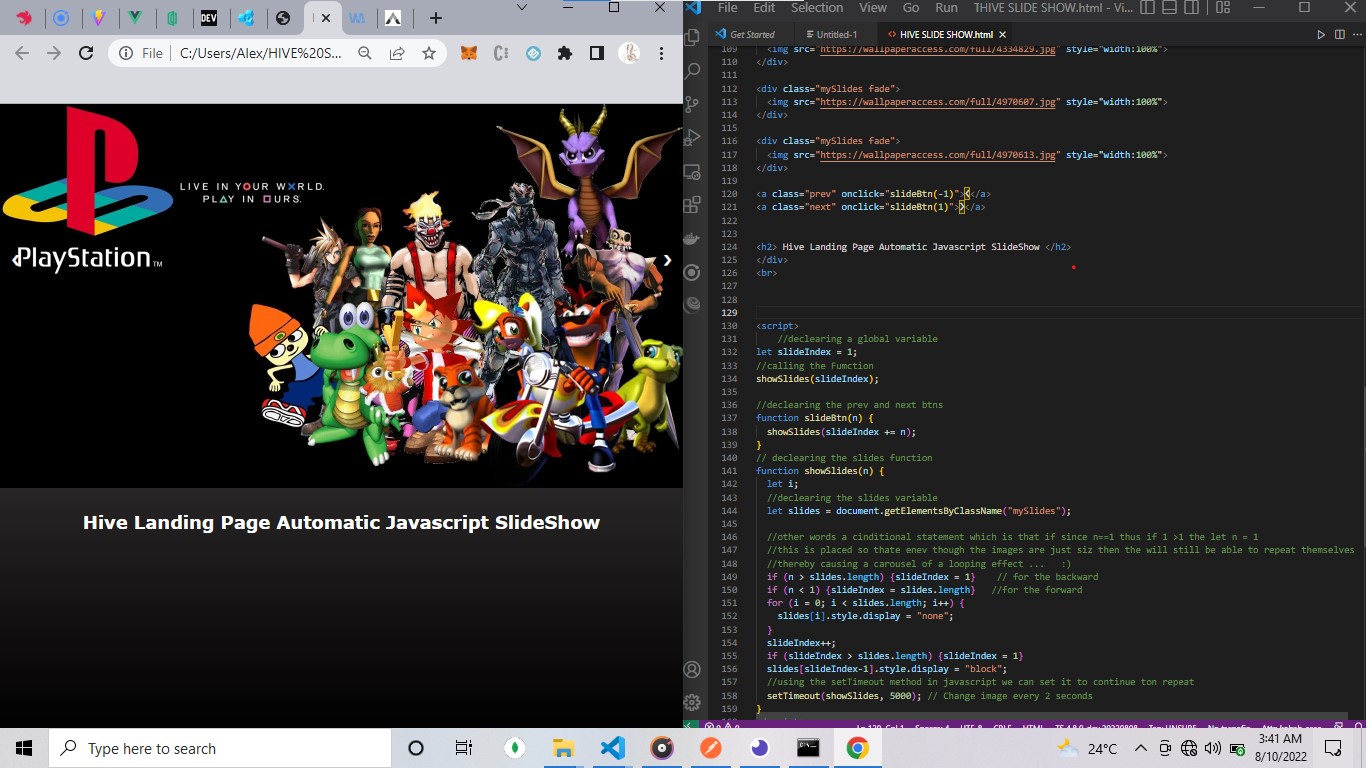Image resolution: width=1366 pixels, height=768 pixels.
Task: Show hidden system tray icons
Action: [1140, 748]
